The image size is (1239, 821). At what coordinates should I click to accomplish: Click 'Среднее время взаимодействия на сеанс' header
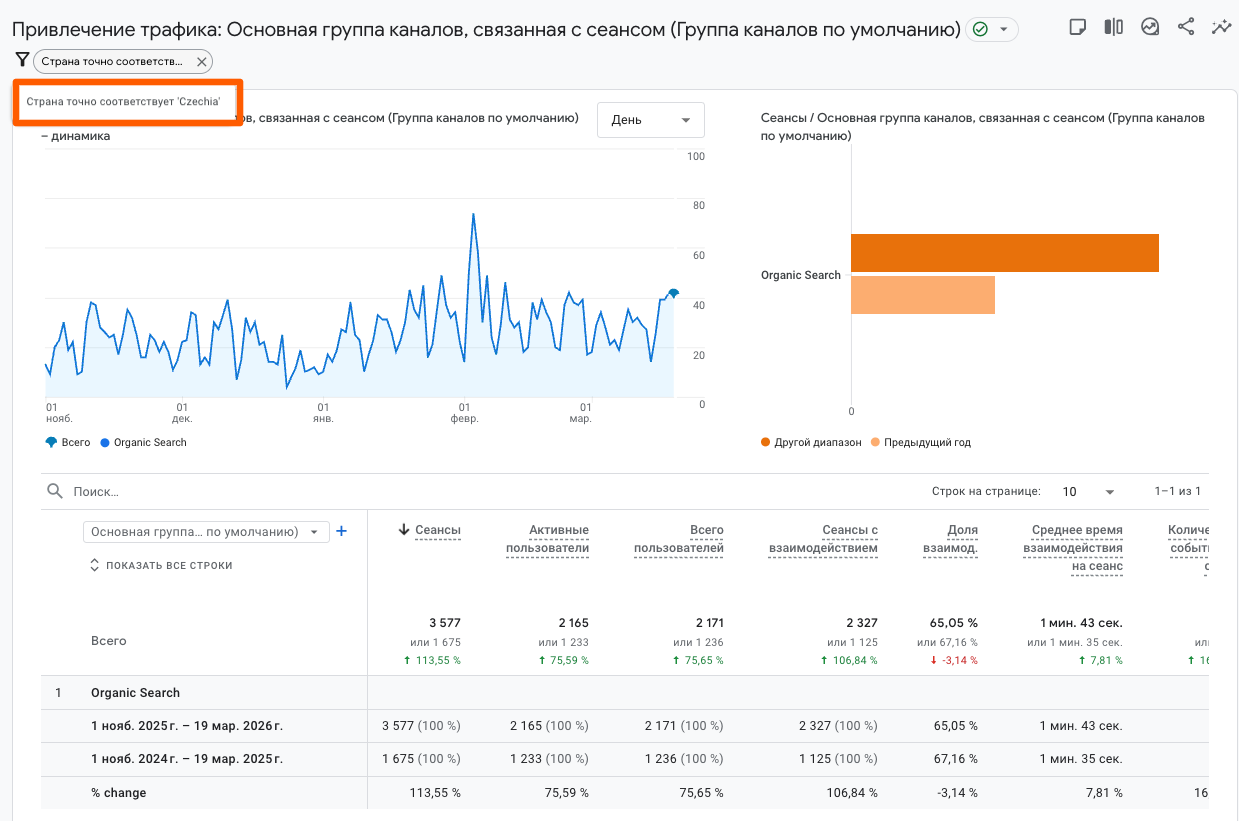[1073, 548]
